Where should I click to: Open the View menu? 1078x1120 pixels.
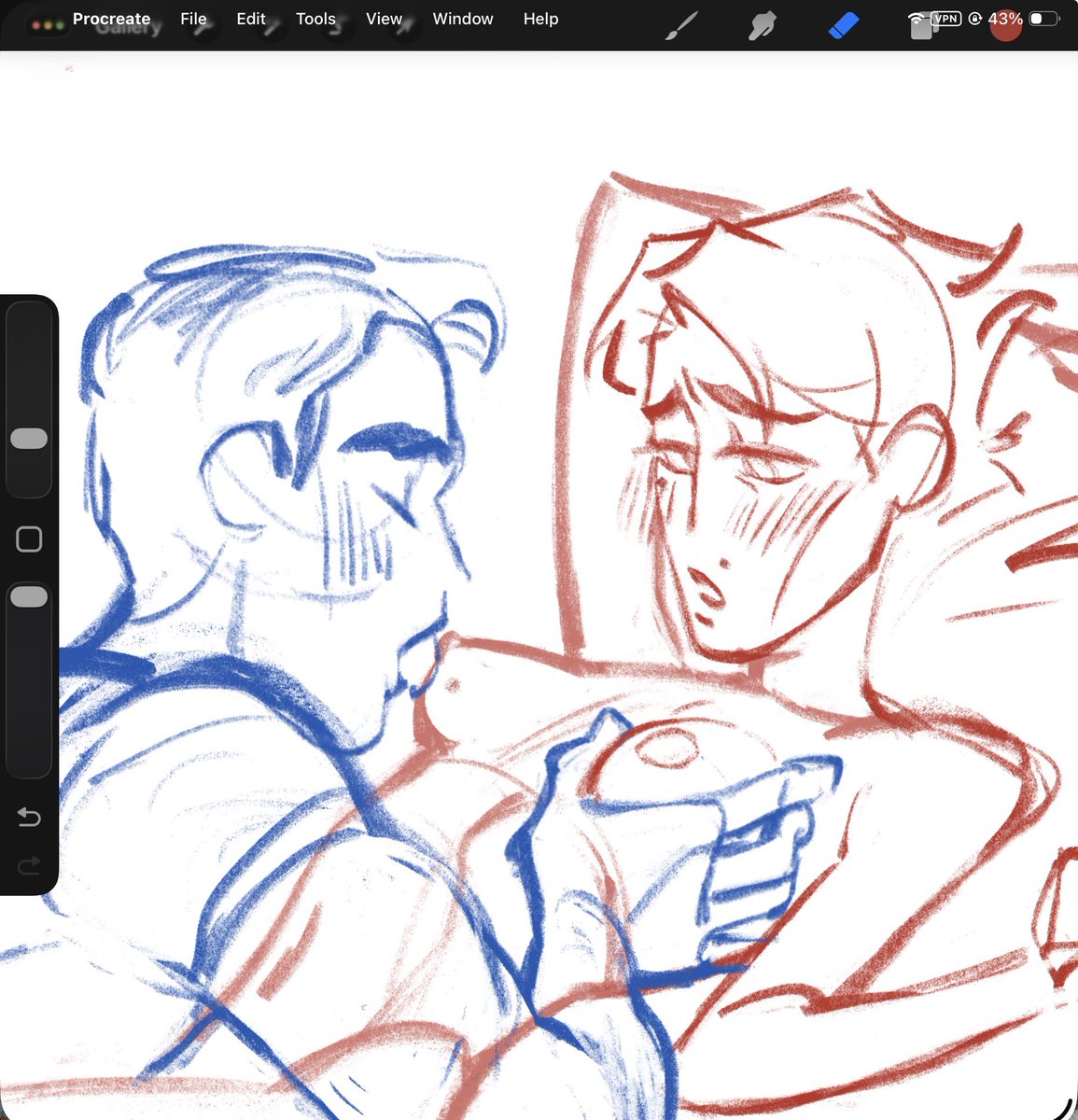tap(384, 19)
